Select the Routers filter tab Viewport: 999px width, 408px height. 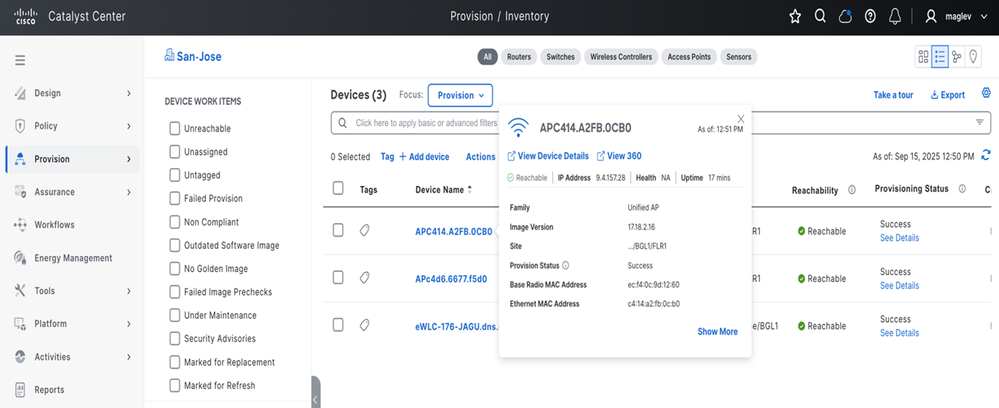point(519,57)
